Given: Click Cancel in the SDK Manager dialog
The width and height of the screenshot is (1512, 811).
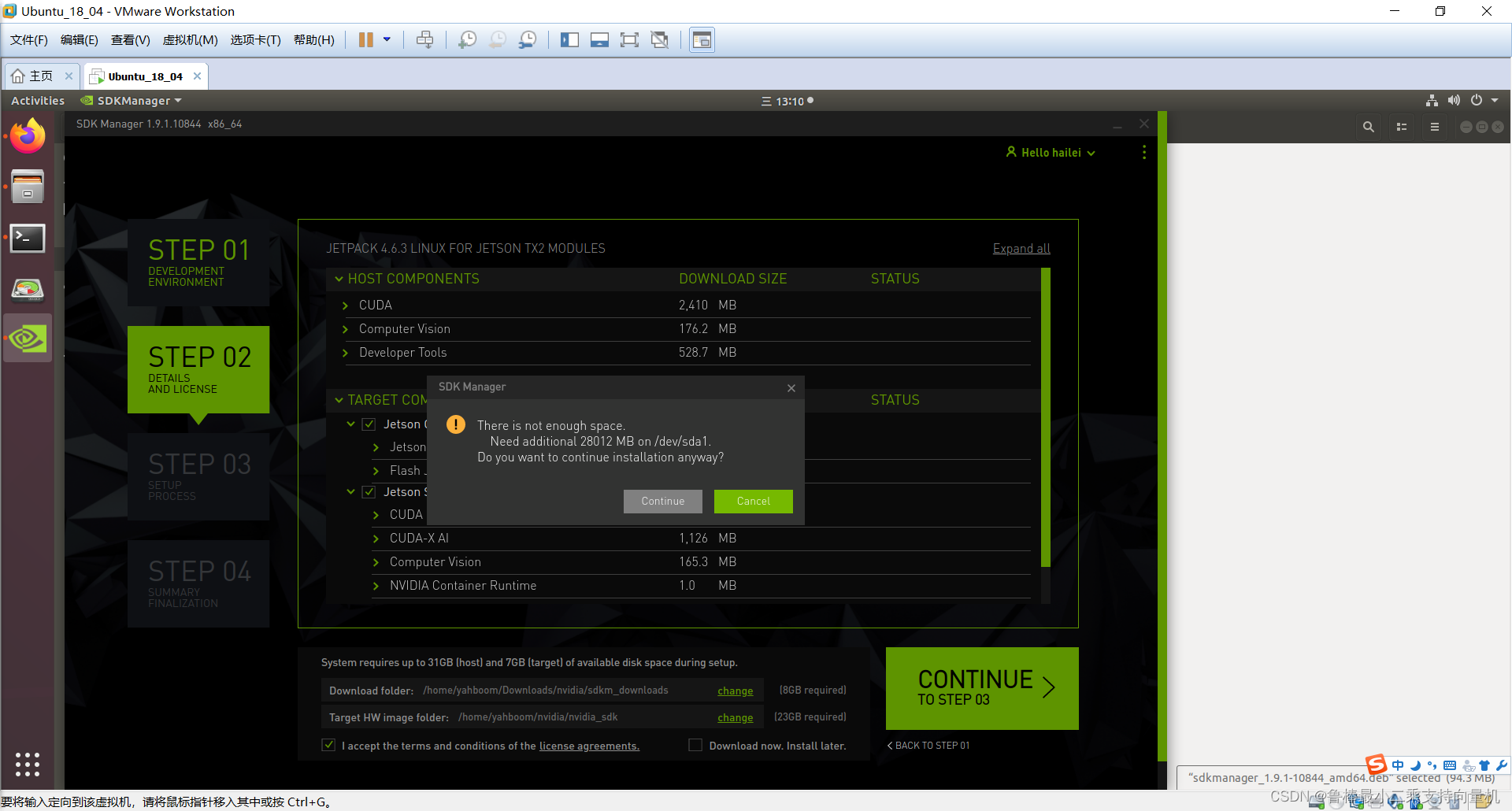Looking at the screenshot, I should point(754,502).
